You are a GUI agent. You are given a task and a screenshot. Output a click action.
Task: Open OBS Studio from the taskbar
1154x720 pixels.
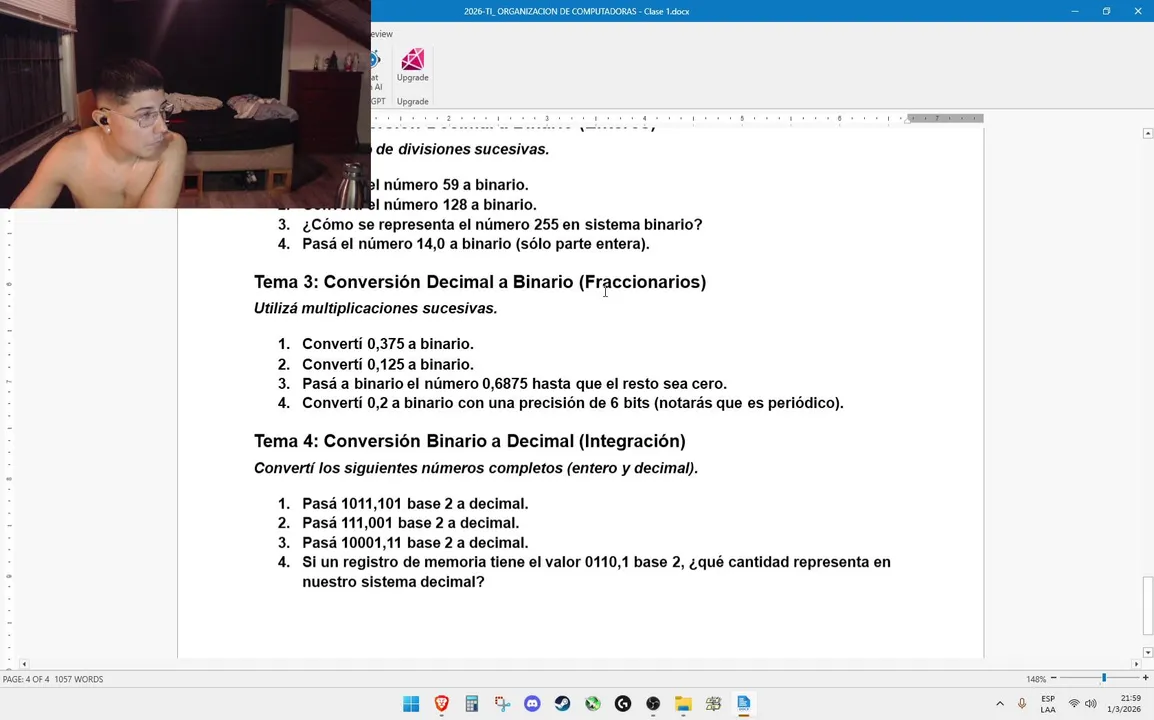click(653, 704)
